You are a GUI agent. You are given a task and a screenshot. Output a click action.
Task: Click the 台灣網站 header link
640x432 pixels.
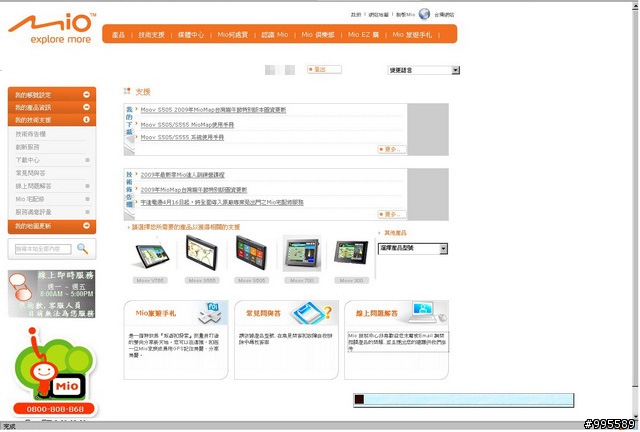tap(444, 15)
